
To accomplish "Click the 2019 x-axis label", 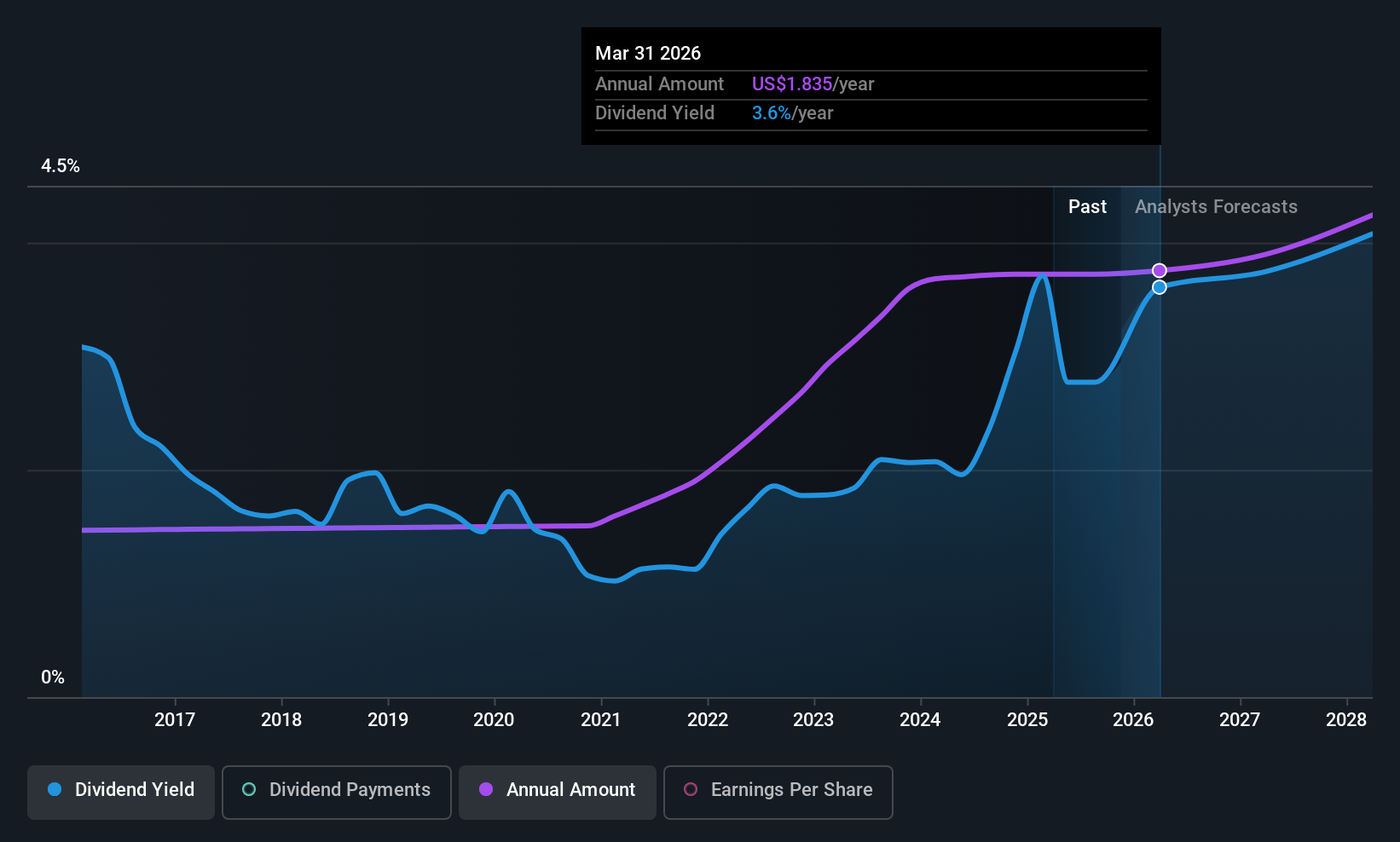I will [388, 720].
